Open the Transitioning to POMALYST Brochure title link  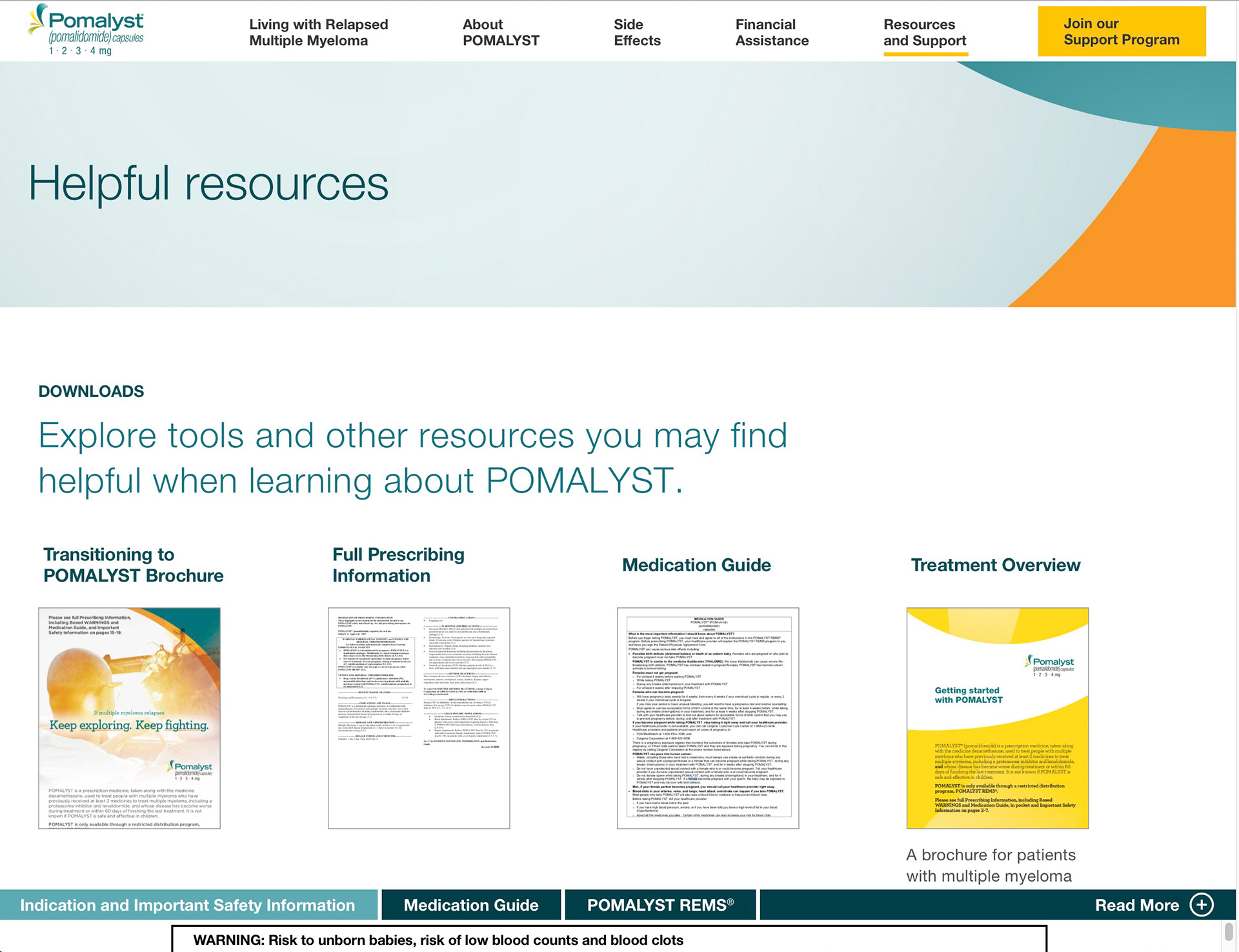[133, 565]
